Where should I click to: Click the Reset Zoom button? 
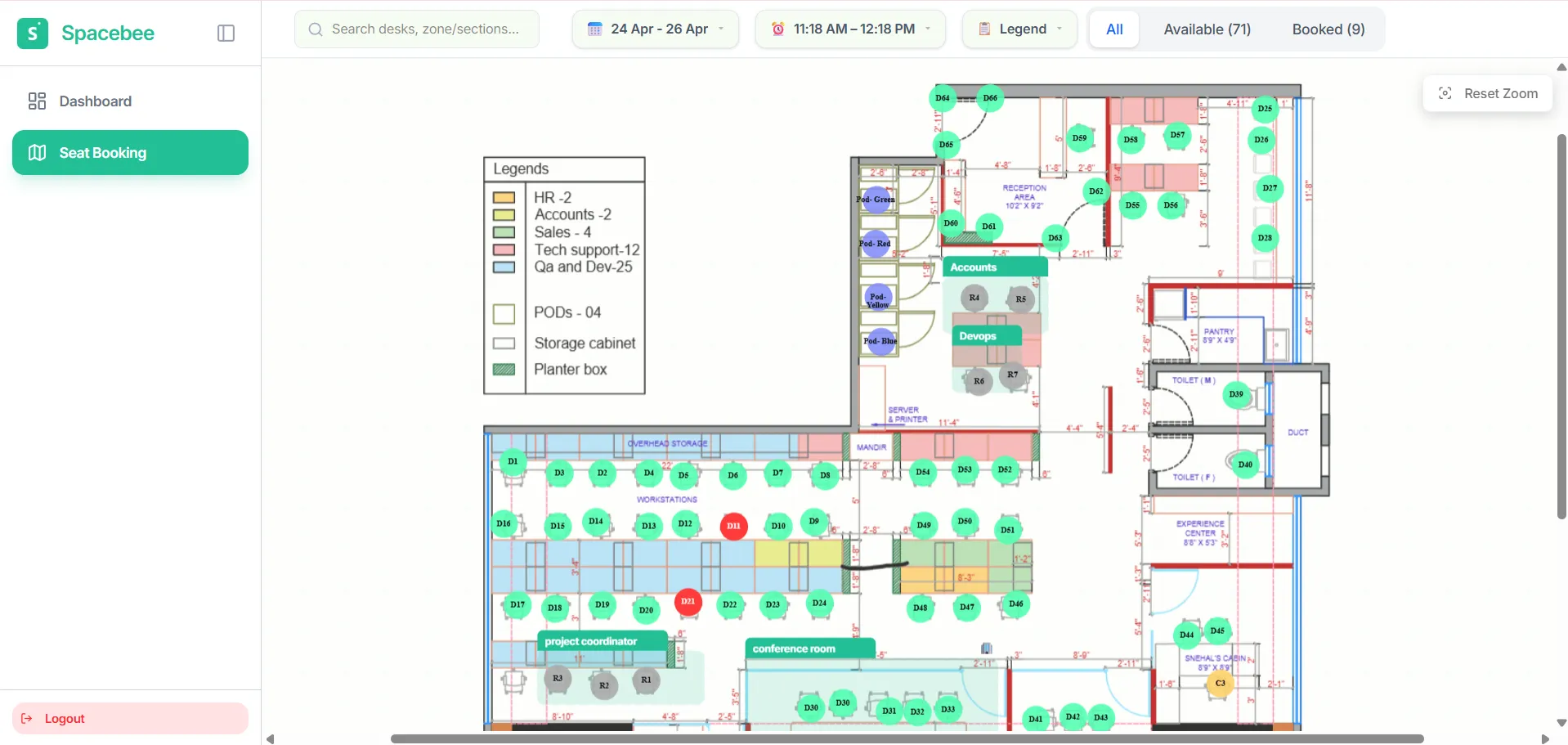click(1488, 94)
